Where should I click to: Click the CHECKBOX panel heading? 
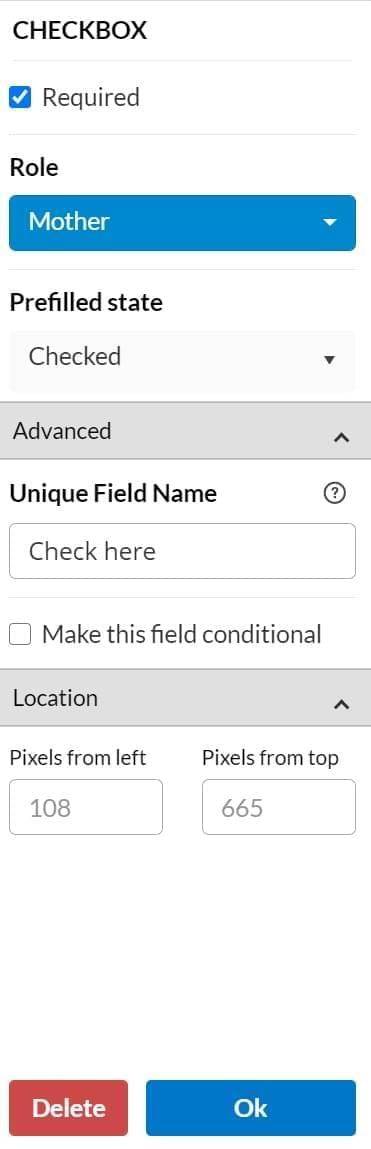pos(81,30)
